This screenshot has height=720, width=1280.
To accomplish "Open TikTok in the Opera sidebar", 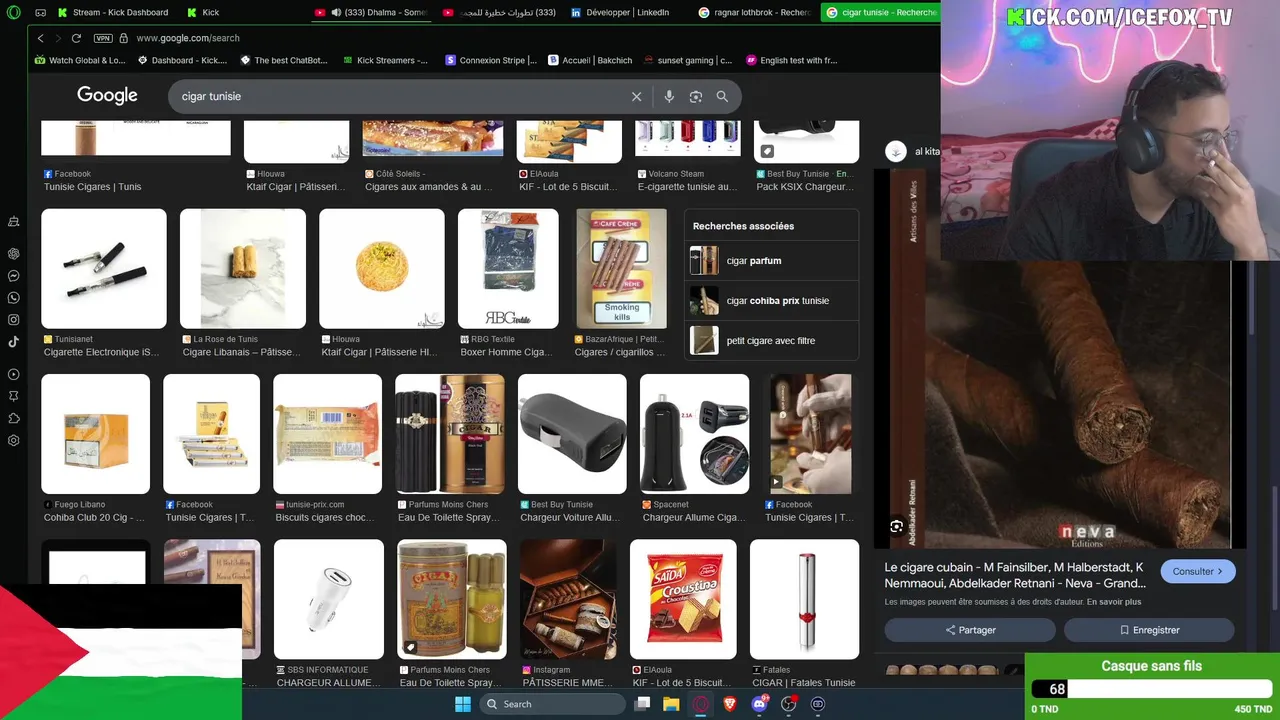I will 14,342.
